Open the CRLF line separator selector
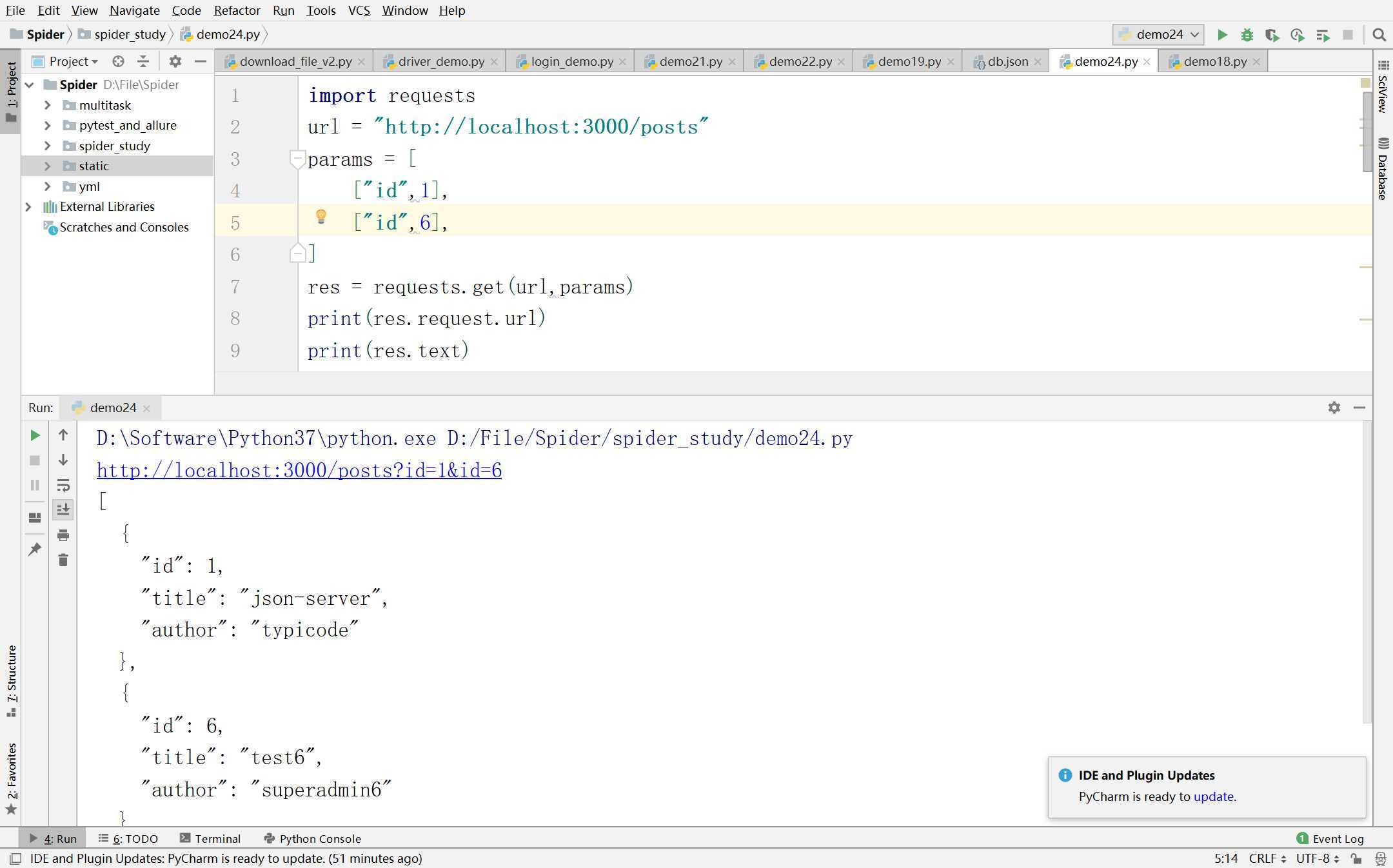Viewport: 1393px width, 868px height. coord(1267,858)
